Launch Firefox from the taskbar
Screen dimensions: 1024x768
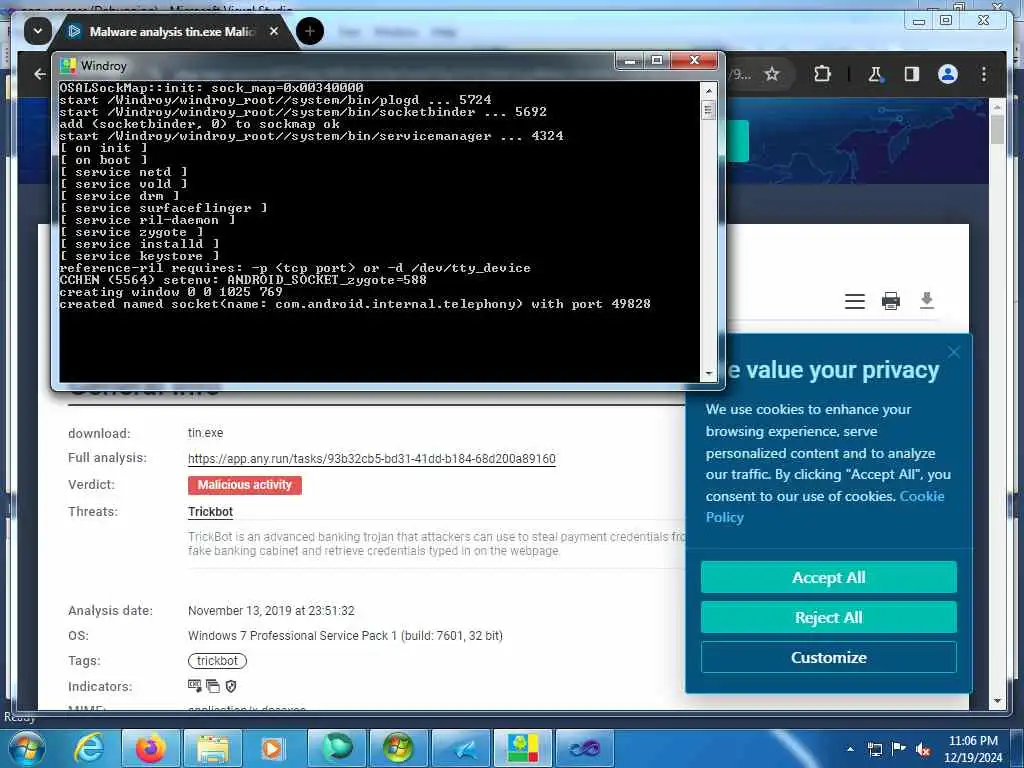pyautogui.click(x=150, y=748)
